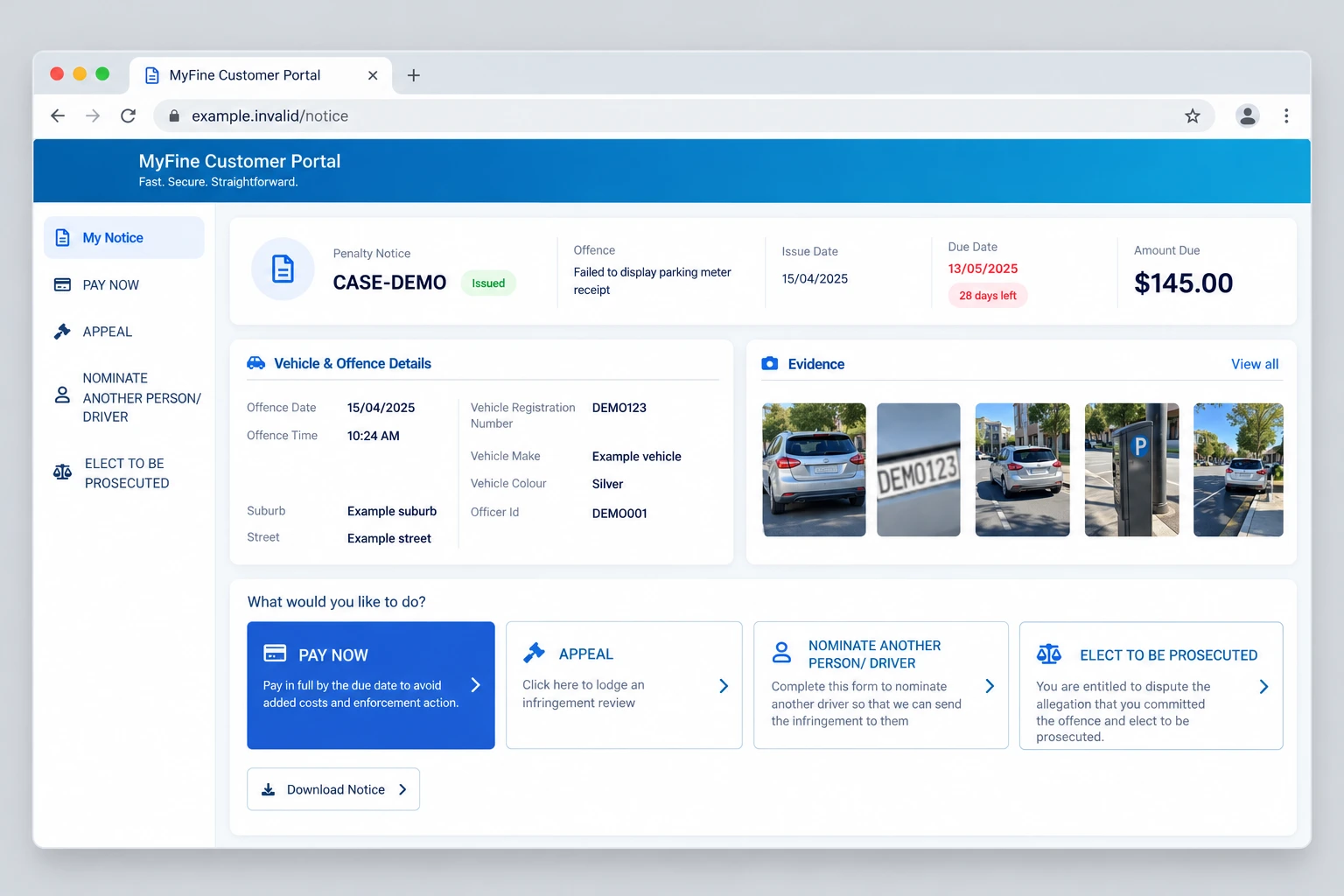Click the MyFine Customer Portal header title
The image size is (1344, 896).
point(240,161)
